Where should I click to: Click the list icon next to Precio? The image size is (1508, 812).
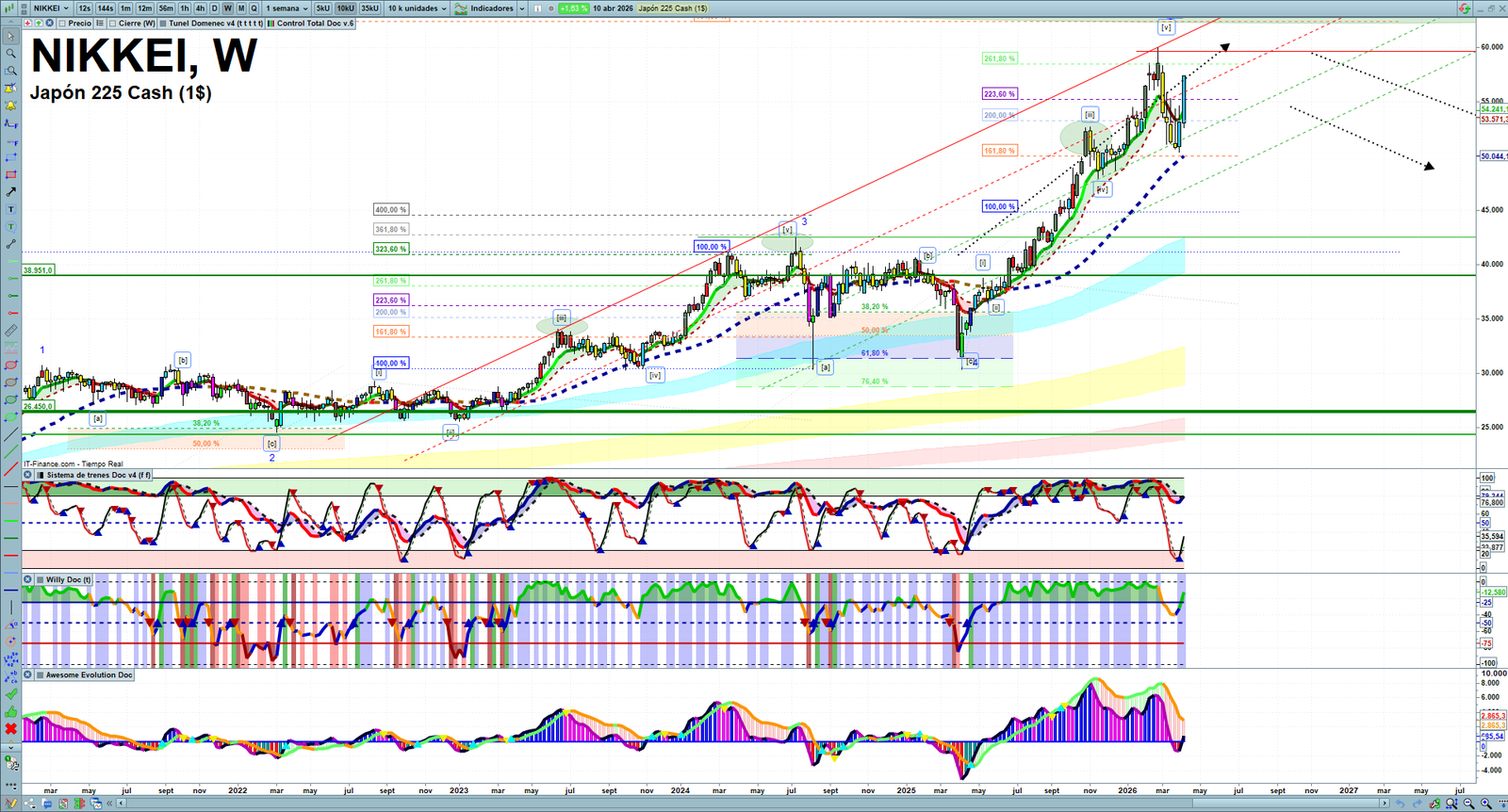point(100,24)
